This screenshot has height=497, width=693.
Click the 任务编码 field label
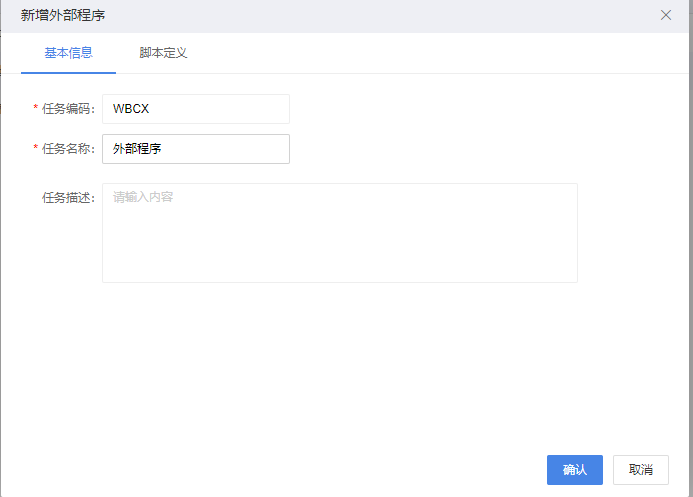[68, 109]
